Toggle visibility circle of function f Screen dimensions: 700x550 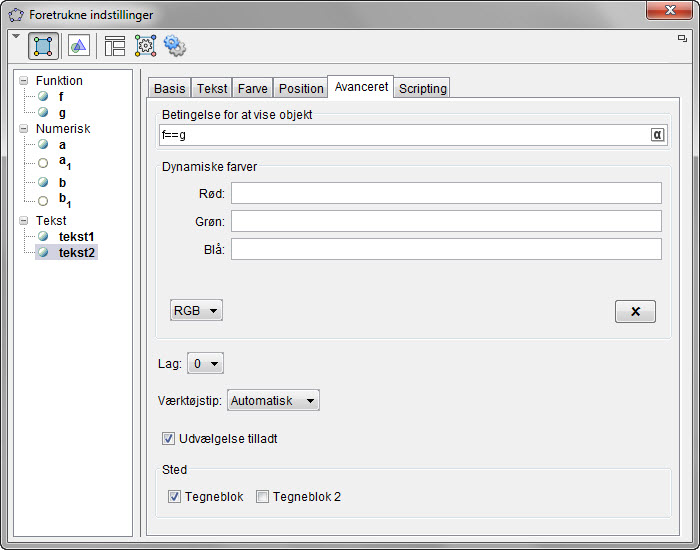pyautogui.click(x=43, y=97)
